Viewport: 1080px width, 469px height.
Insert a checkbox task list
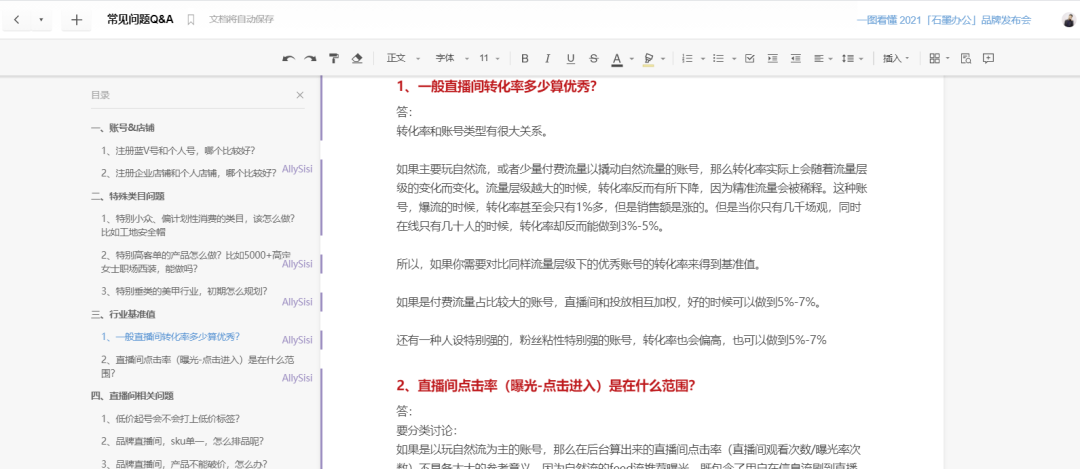click(750, 59)
